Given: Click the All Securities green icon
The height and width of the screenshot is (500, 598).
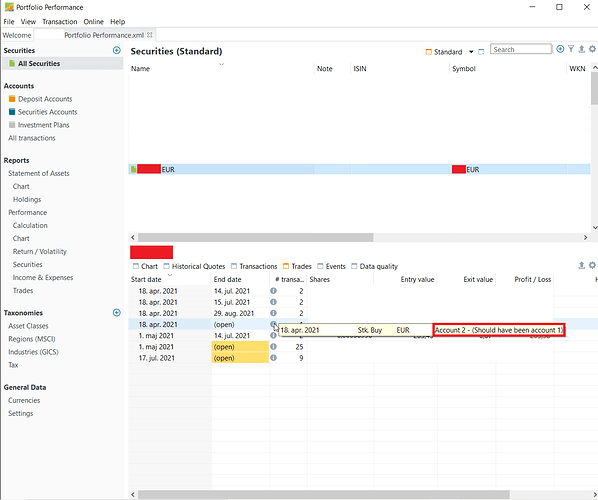Looking at the screenshot, I should [x=12, y=63].
